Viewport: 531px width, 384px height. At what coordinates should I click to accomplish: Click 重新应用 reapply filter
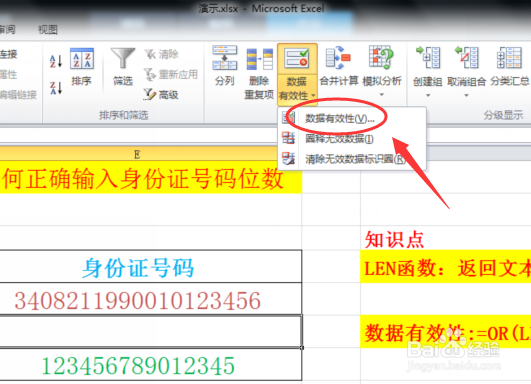click(x=171, y=74)
